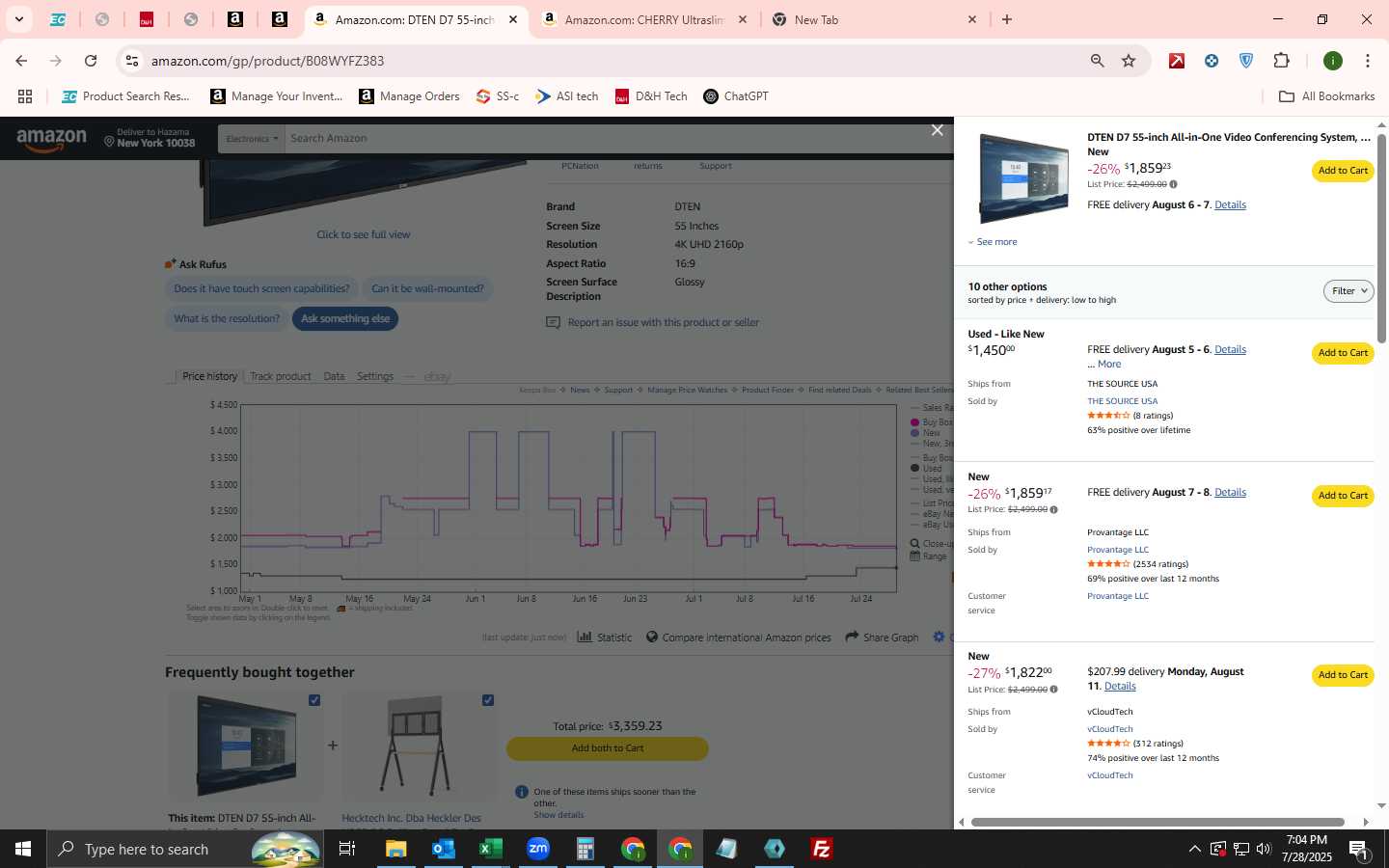Open the apps grid in bookmarks bar
Screen dimensions: 1389x868
[x=25, y=96]
